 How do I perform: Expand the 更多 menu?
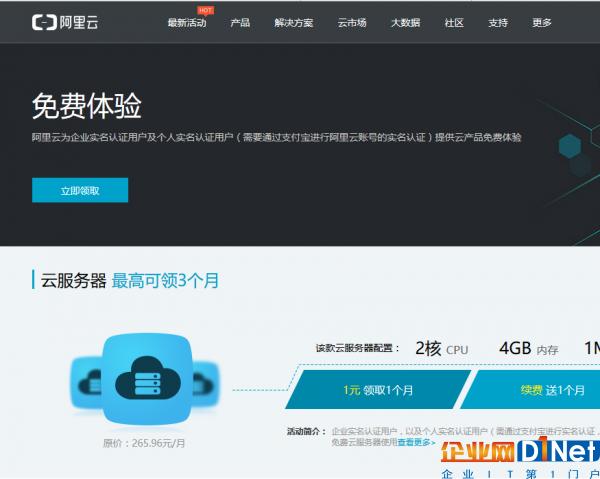tap(542, 23)
